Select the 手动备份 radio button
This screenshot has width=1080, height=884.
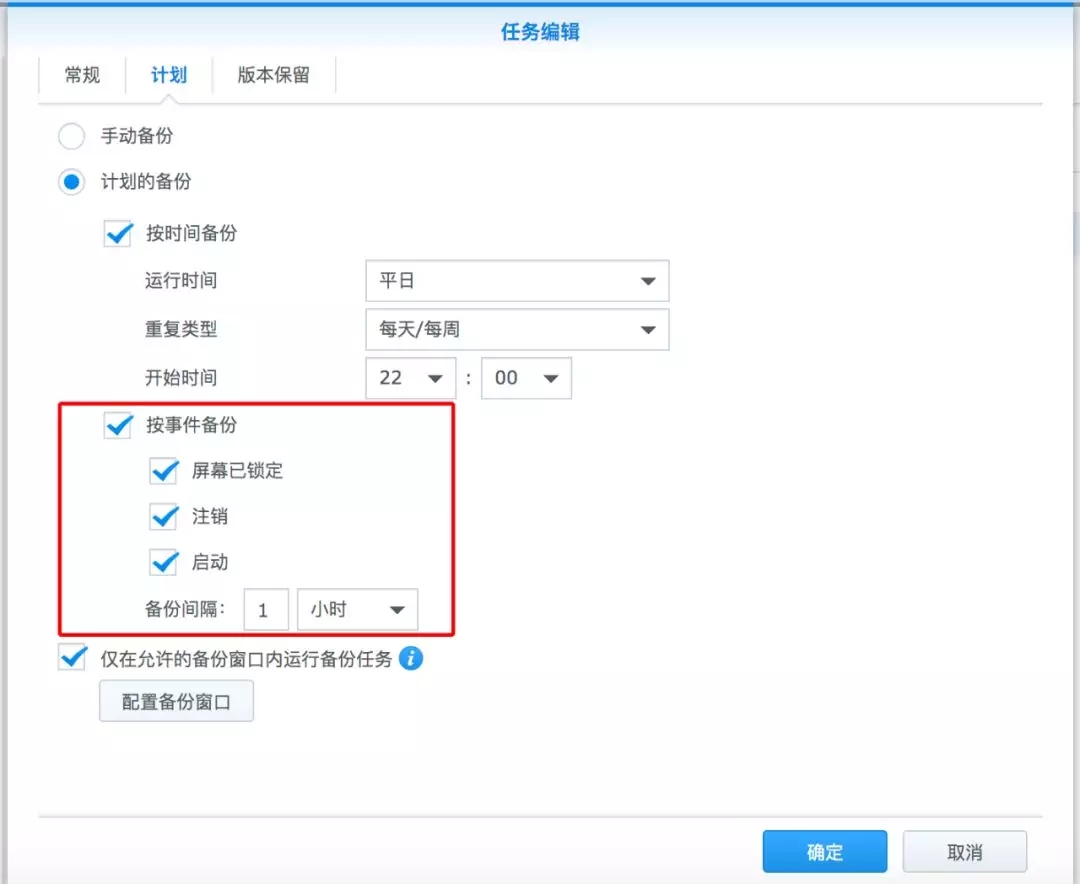71,136
